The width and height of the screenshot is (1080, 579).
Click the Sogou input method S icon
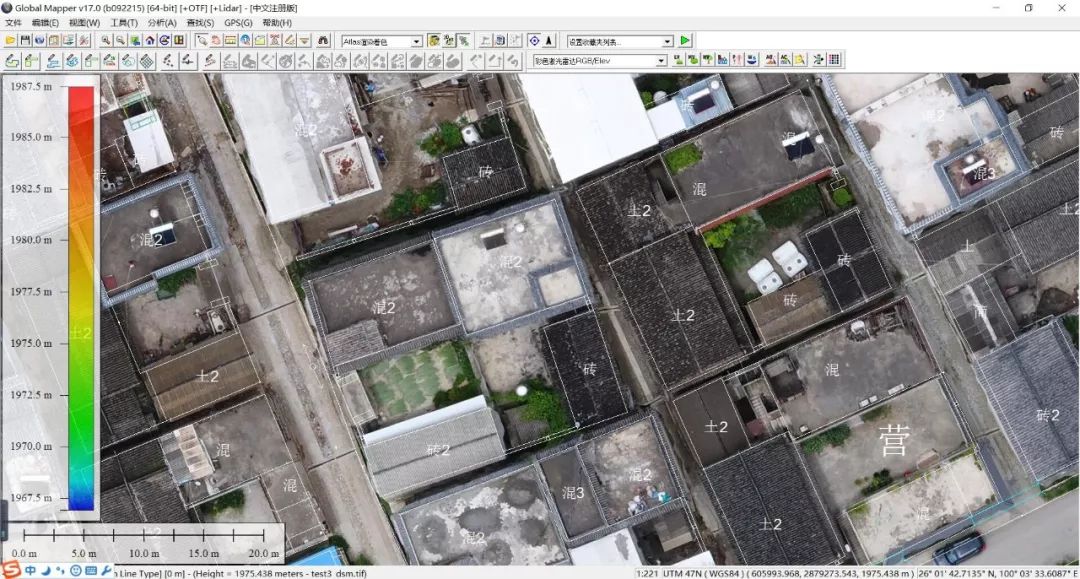pos(10,570)
